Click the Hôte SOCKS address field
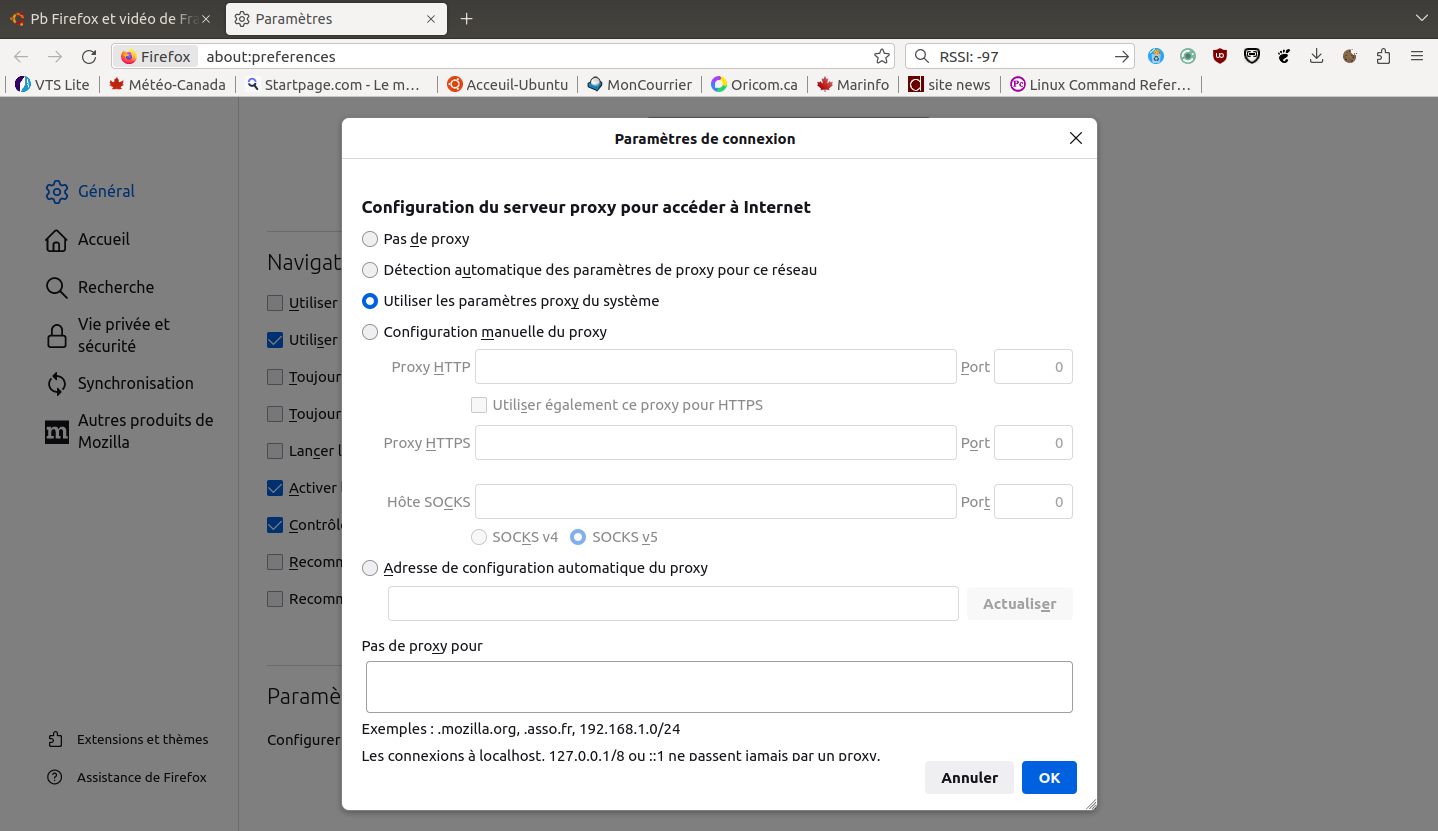This screenshot has width=1438, height=831. pyautogui.click(x=716, y=502)
